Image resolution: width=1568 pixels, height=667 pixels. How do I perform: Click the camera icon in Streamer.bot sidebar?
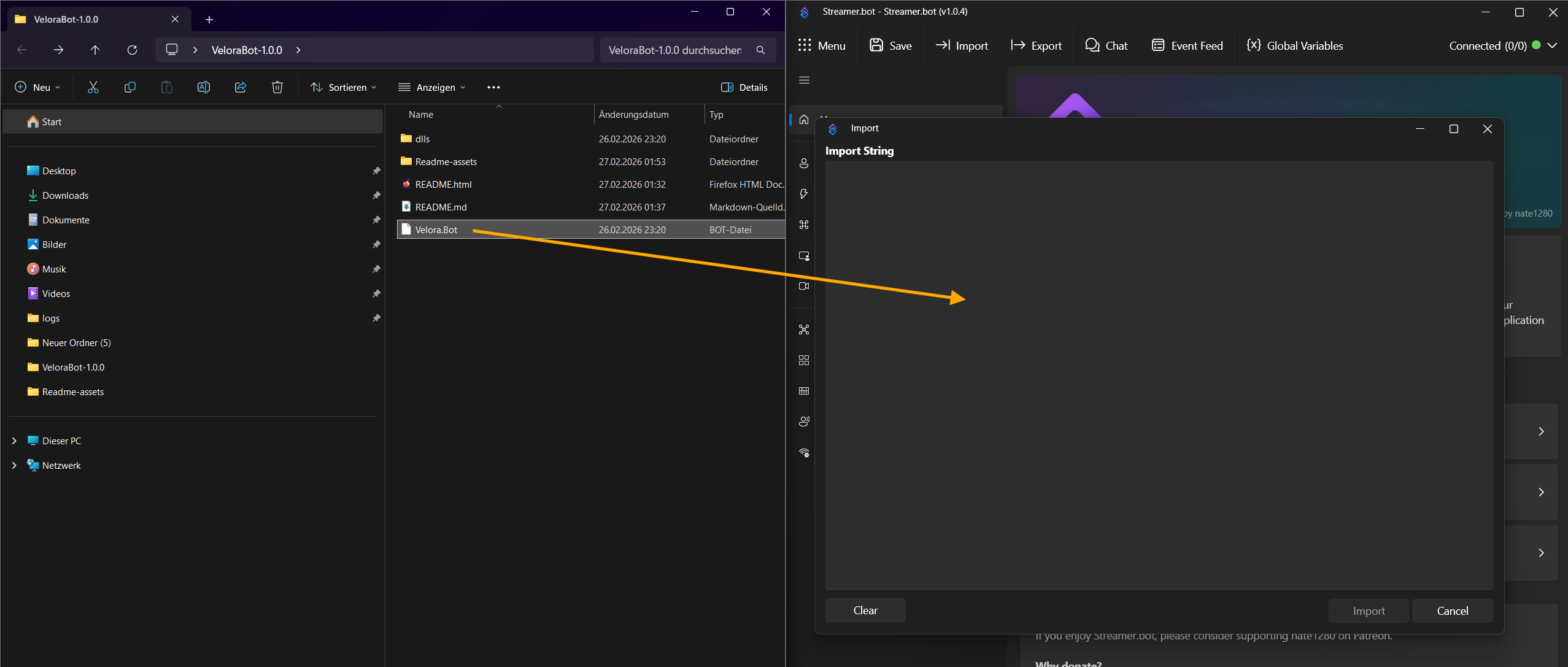(804, 286)
